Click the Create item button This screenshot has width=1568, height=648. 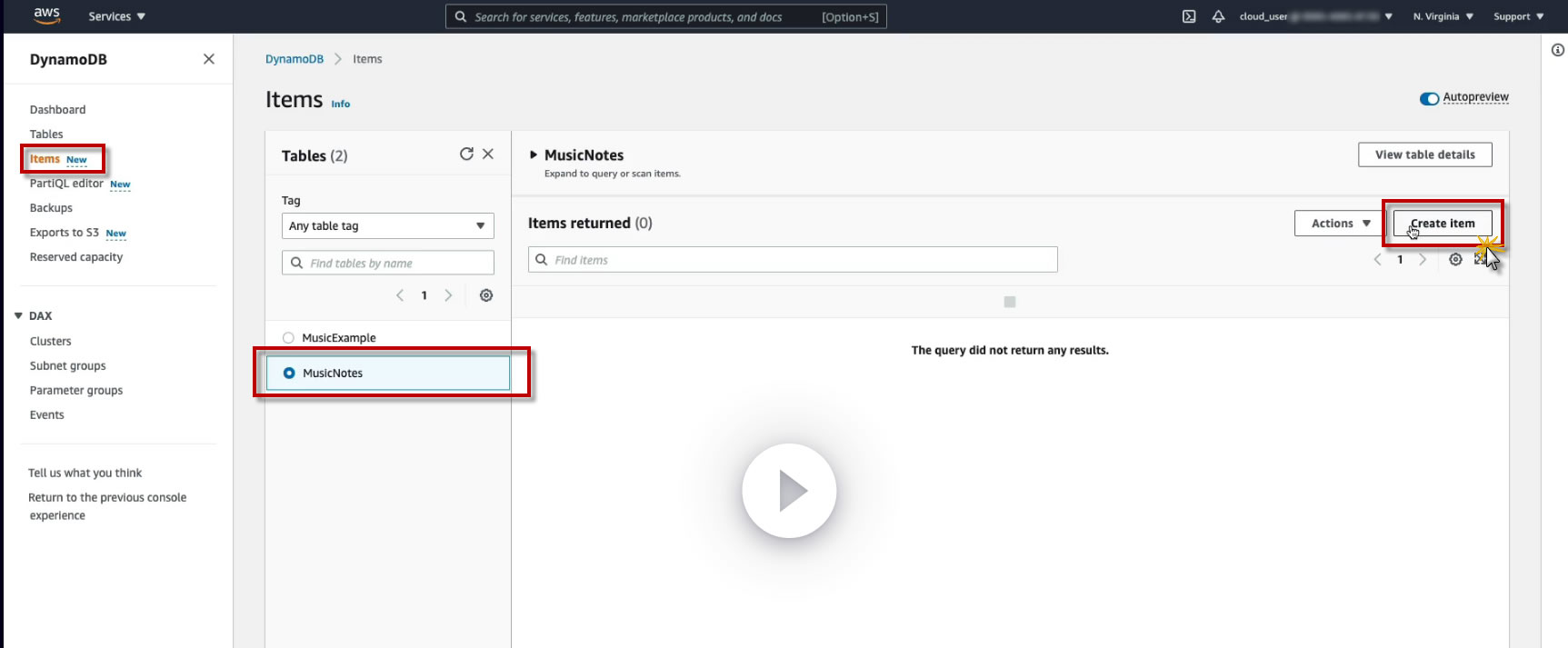coord(1443,224)
